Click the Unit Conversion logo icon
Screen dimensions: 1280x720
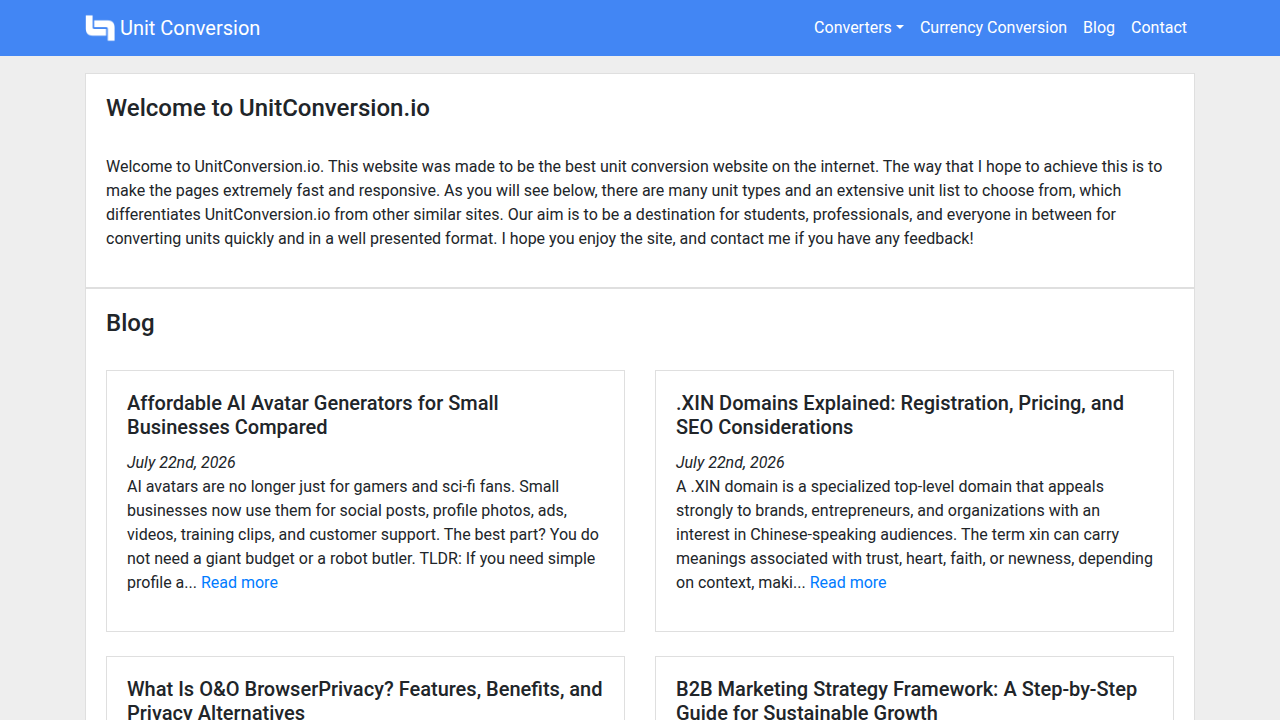pos(100,28)
